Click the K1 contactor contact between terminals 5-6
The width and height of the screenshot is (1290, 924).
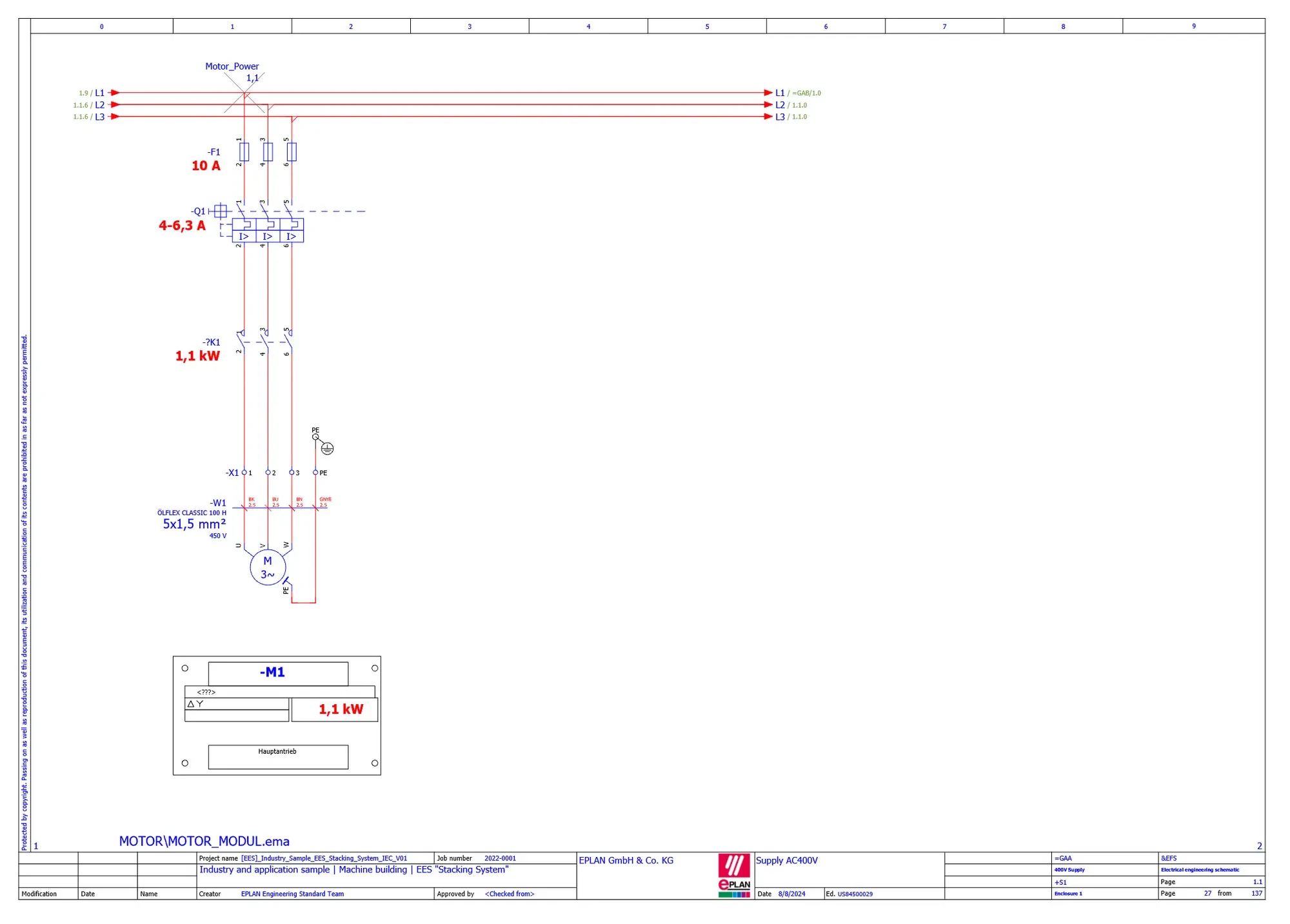289,342
